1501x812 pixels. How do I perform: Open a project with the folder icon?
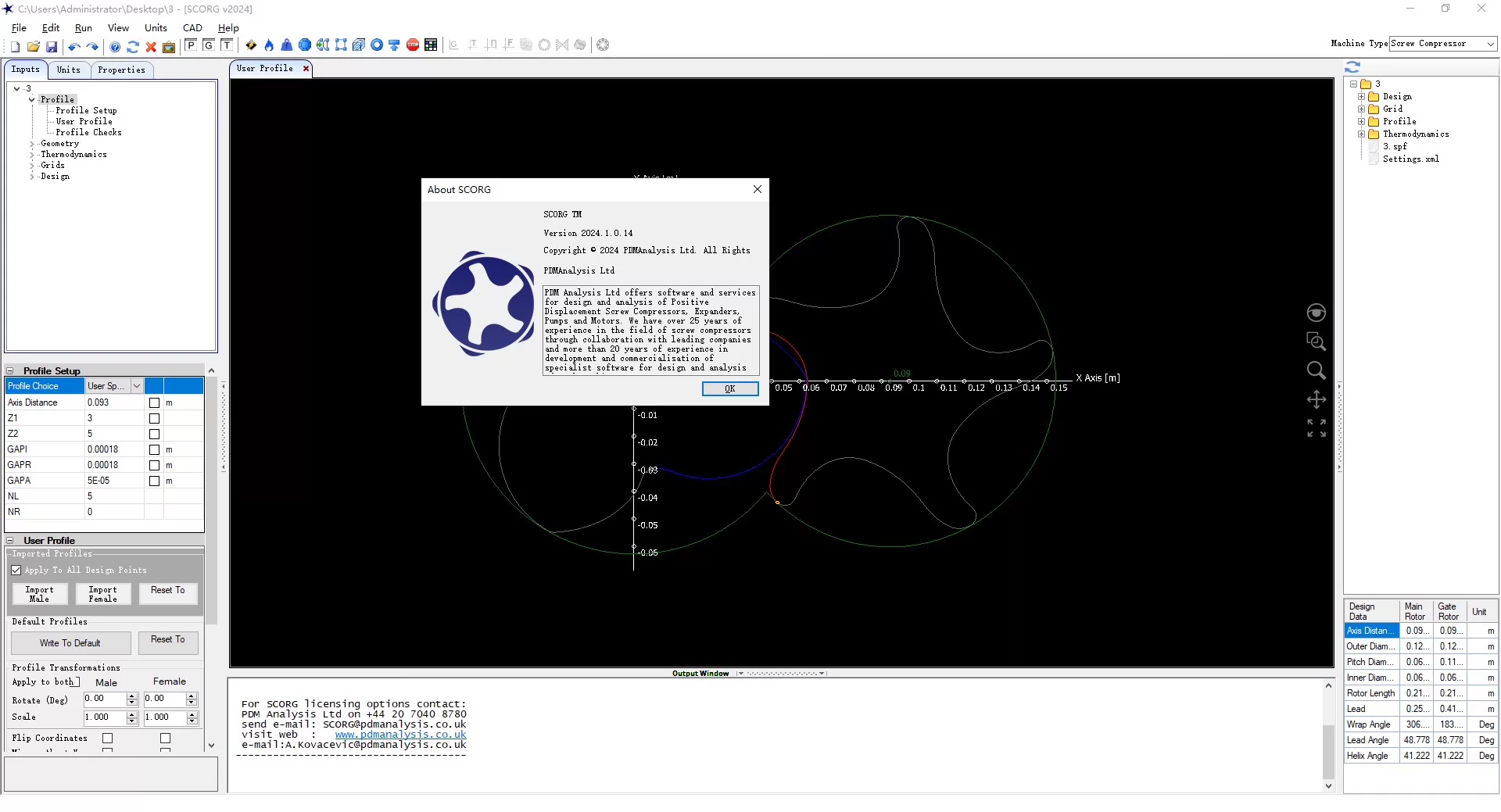click(x=33, y=47)
